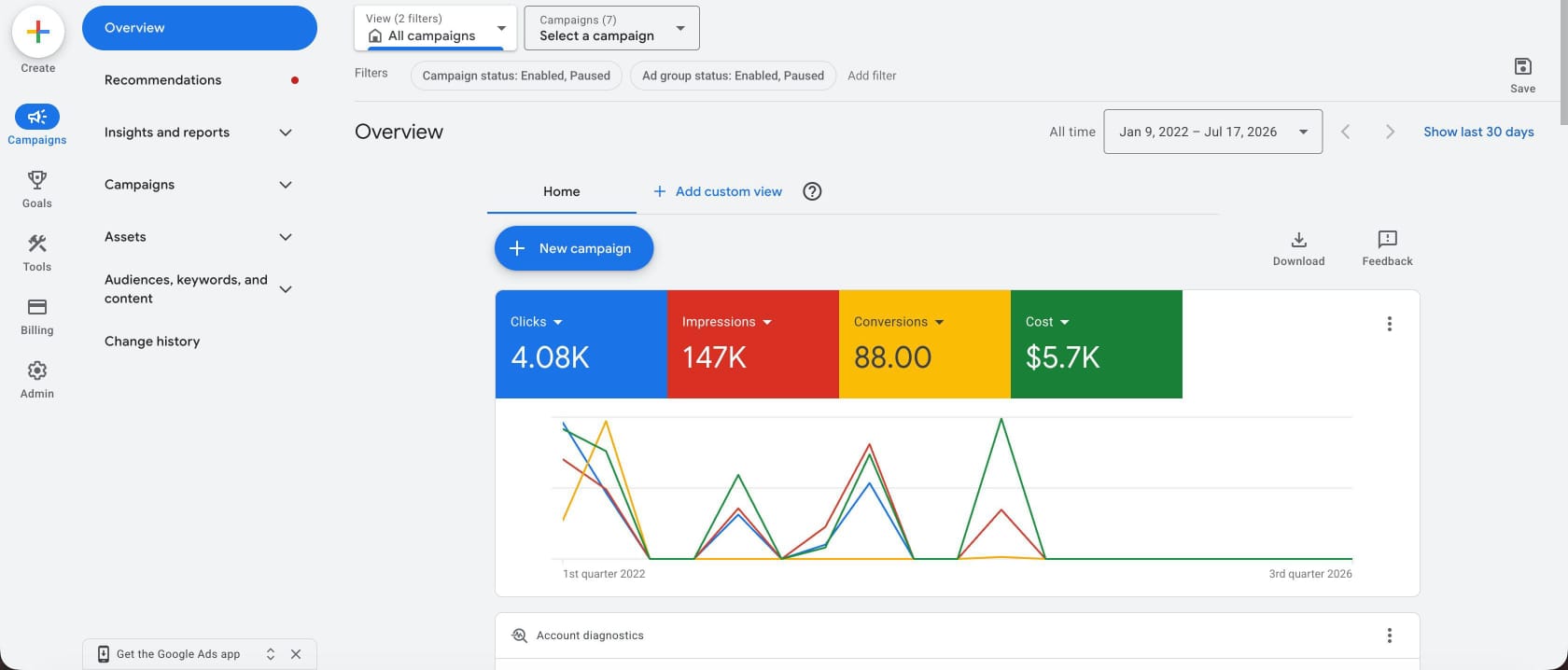Expand the Google Ads app banner arrows

271,654
